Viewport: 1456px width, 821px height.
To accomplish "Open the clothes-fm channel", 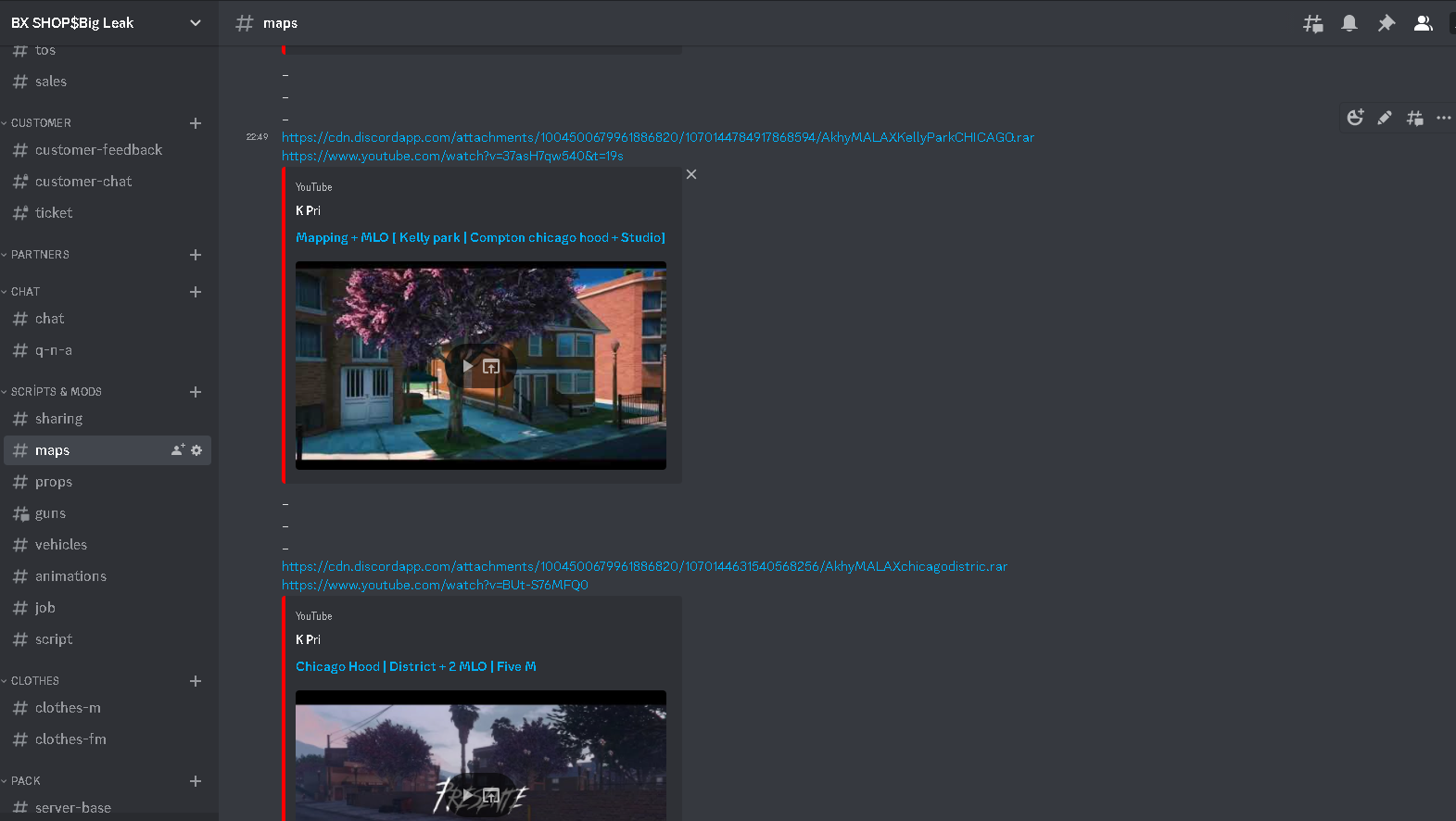I will coord(108,739).
